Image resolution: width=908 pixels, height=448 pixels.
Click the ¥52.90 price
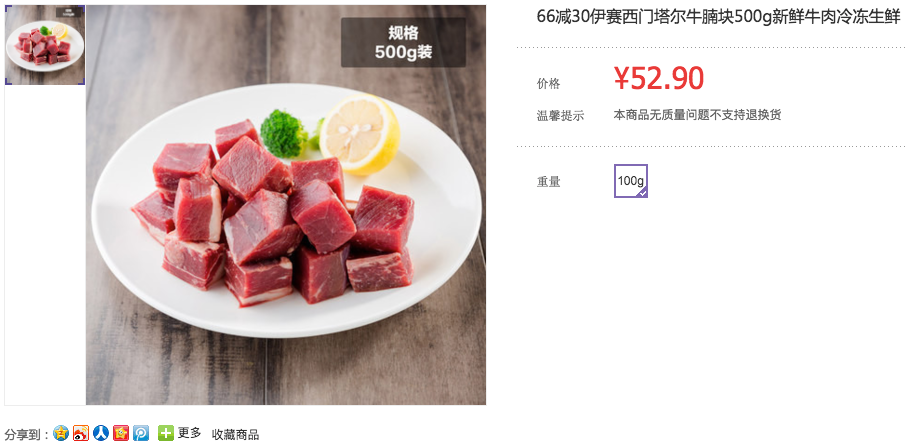(659, 78)
